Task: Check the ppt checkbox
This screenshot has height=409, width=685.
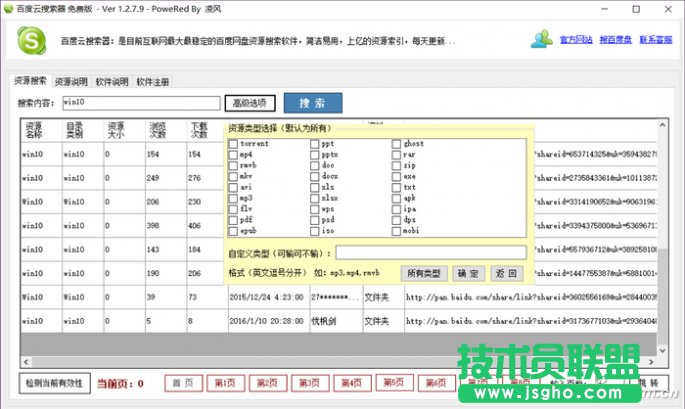Action: click(315, 144)
